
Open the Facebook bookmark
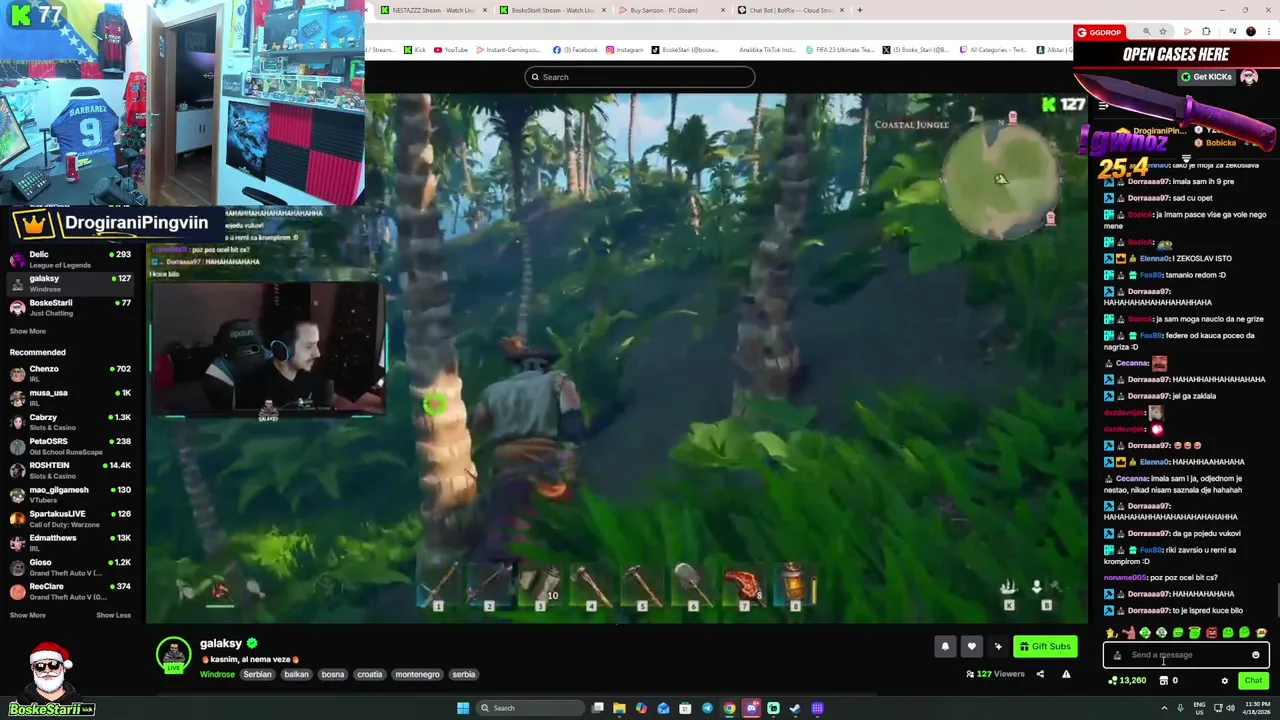coord(575,50)
